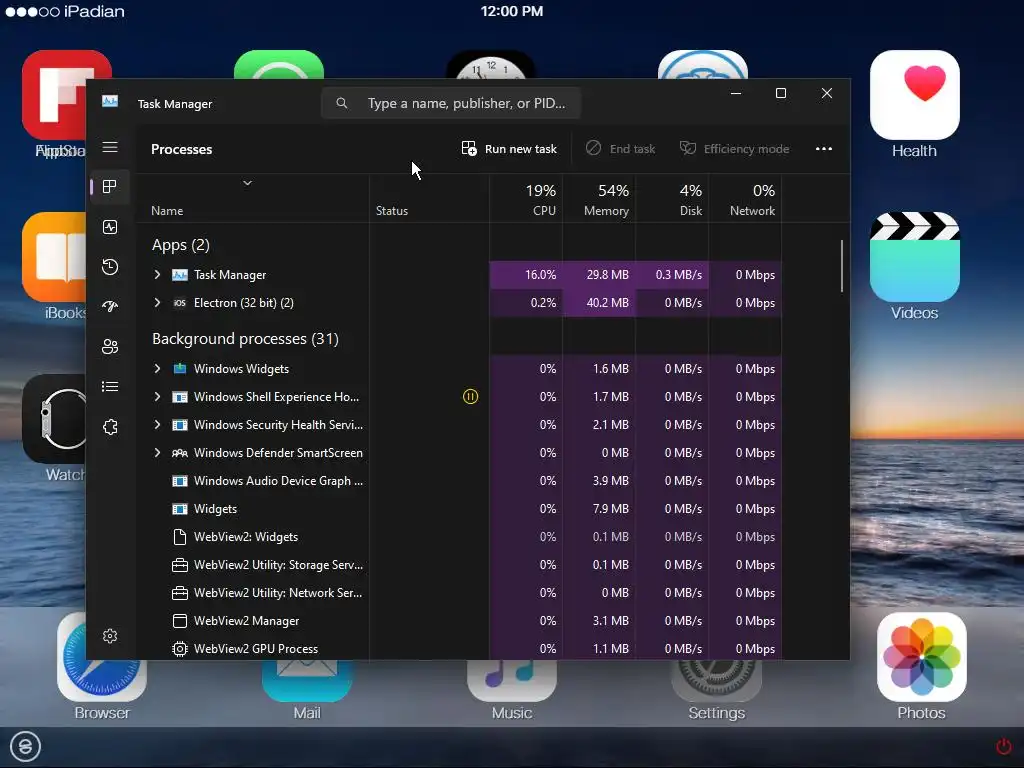Expand the Electron (32 bit) process group

(157, 302)
